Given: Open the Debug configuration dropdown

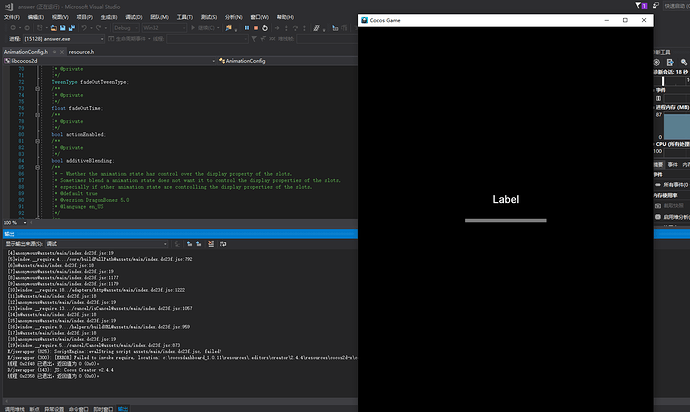Looking at the screenshot, I should point(125,28).
